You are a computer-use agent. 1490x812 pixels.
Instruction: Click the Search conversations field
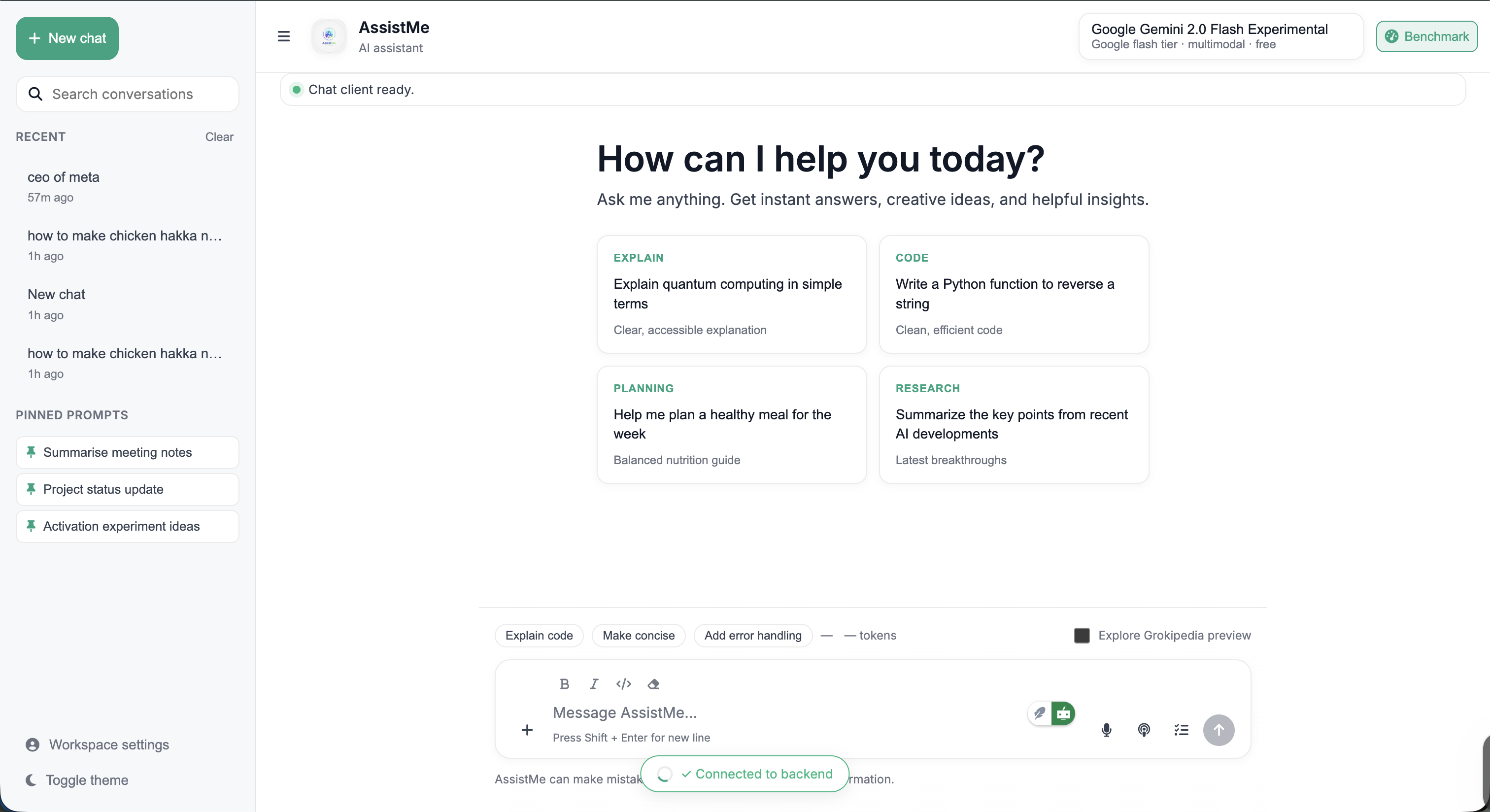point(127,94)
